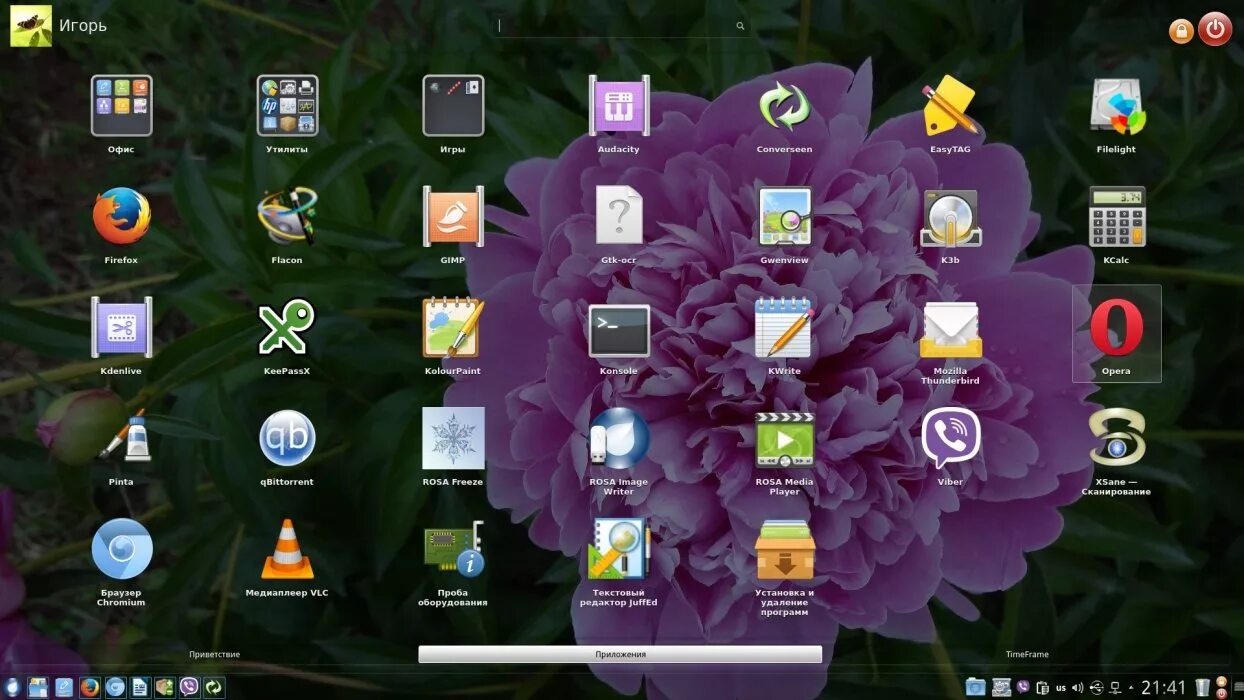Click the 21:41 clock
Image resolution: width=1244 pixels, height=700 pixels.
(x=1163, y=688)
